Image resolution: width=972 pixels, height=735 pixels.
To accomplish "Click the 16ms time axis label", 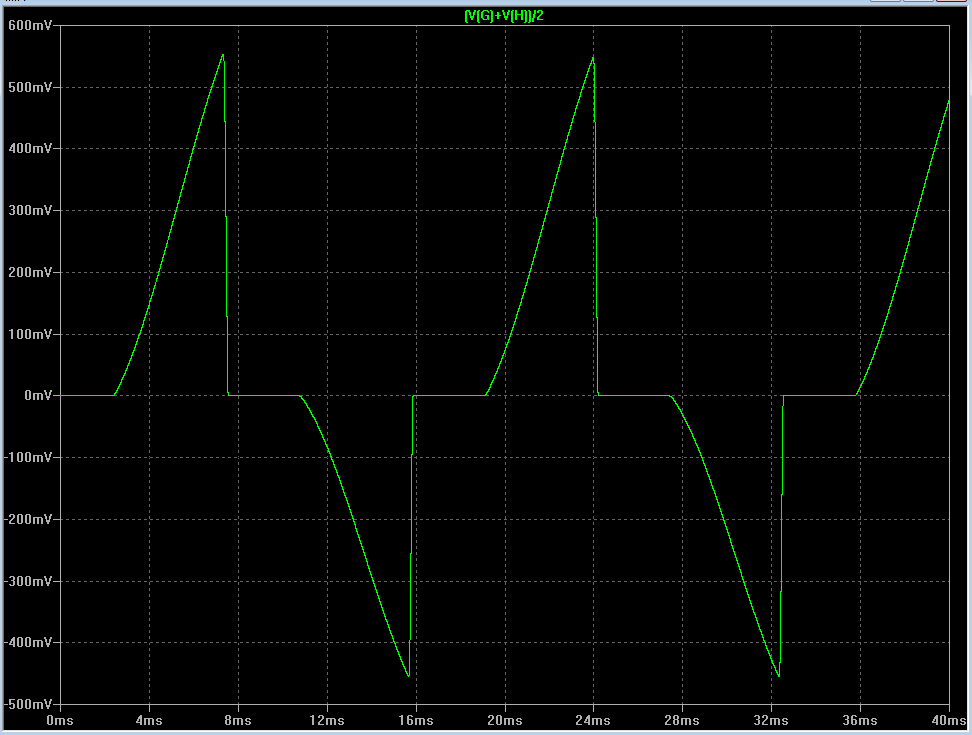I will coord(416,721).
